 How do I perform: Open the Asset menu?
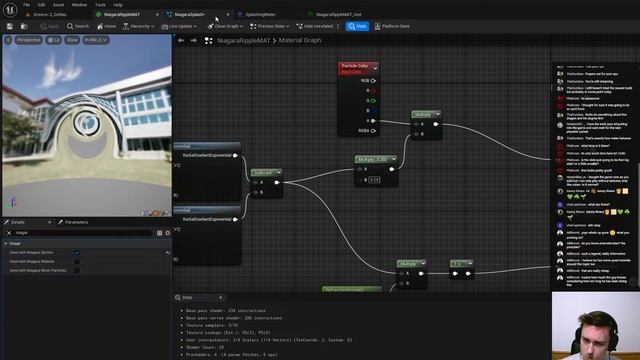58,5
